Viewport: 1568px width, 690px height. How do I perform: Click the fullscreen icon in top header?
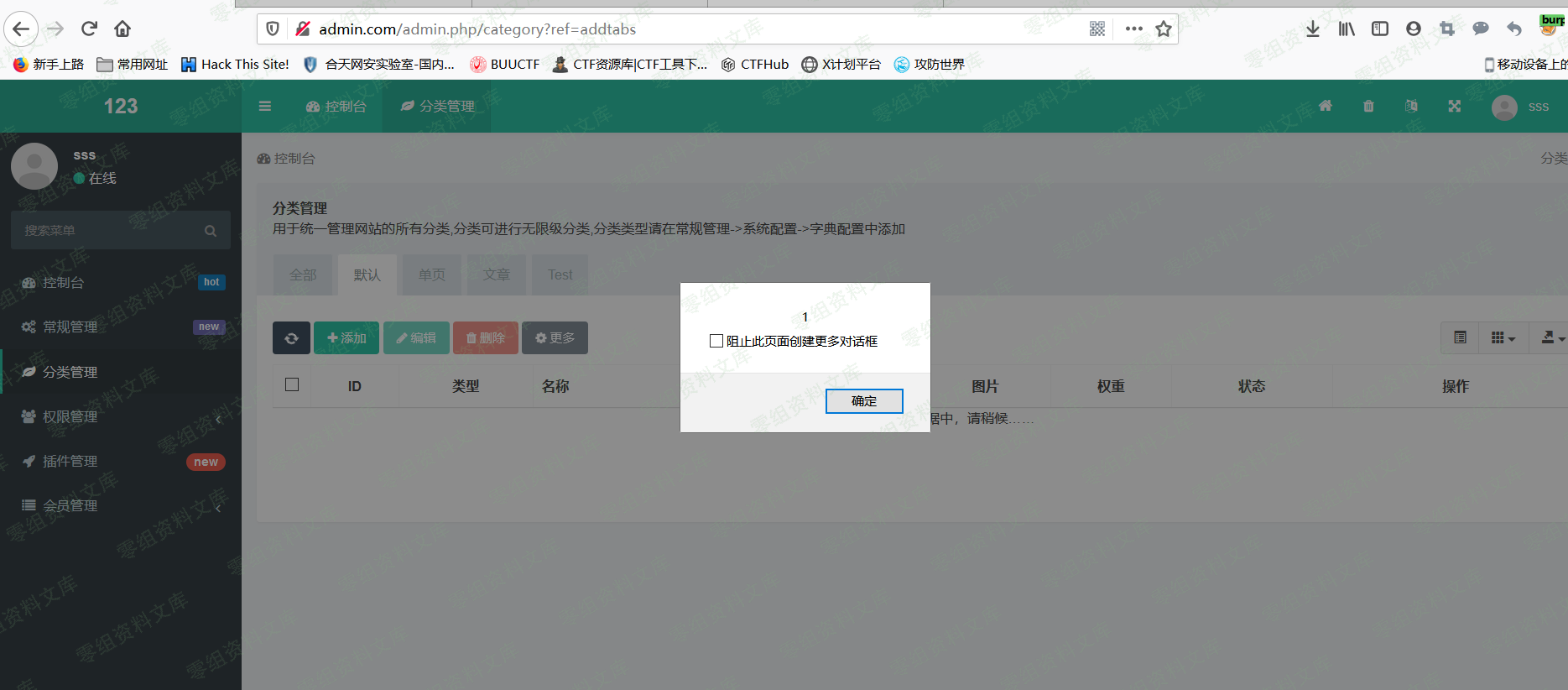click(x=1455, y=107)
